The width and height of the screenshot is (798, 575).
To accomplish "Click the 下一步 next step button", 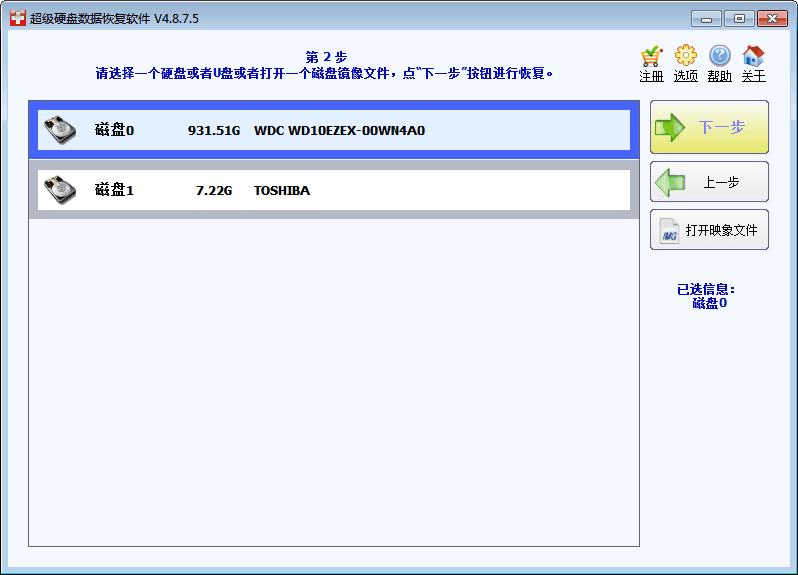I will [709, 127].
